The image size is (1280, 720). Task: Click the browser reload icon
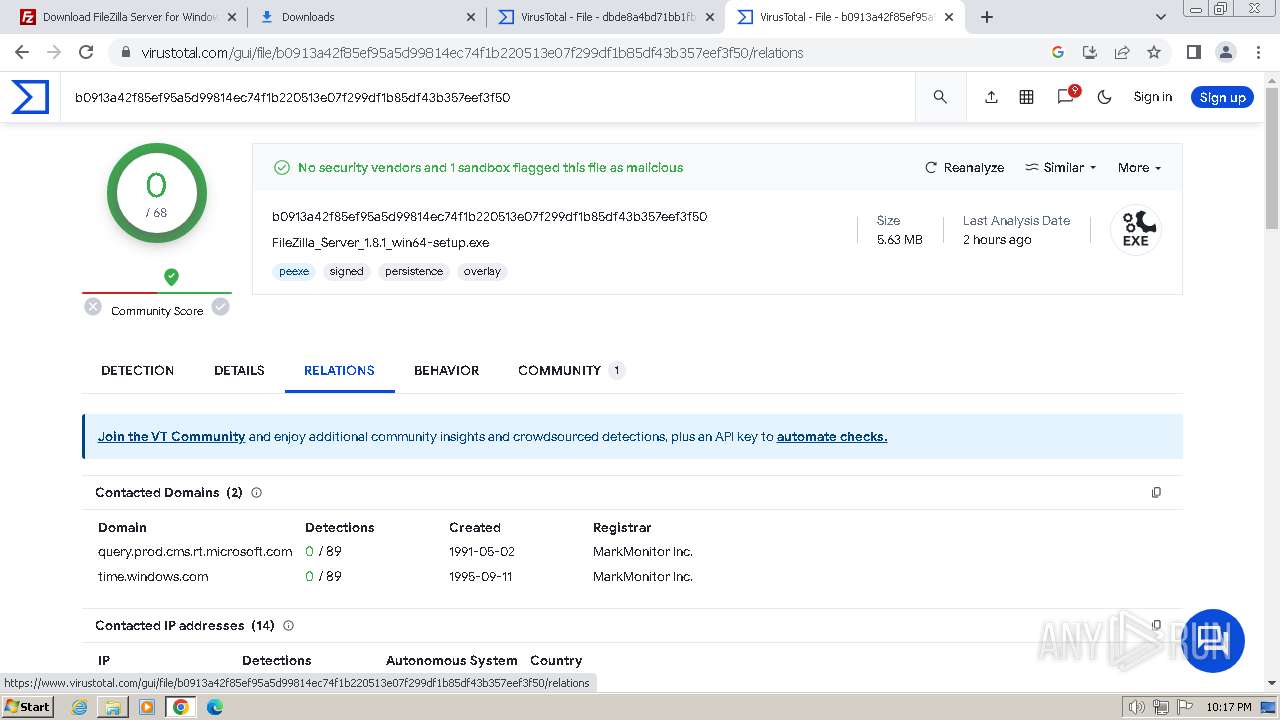[x=86, y=52]
